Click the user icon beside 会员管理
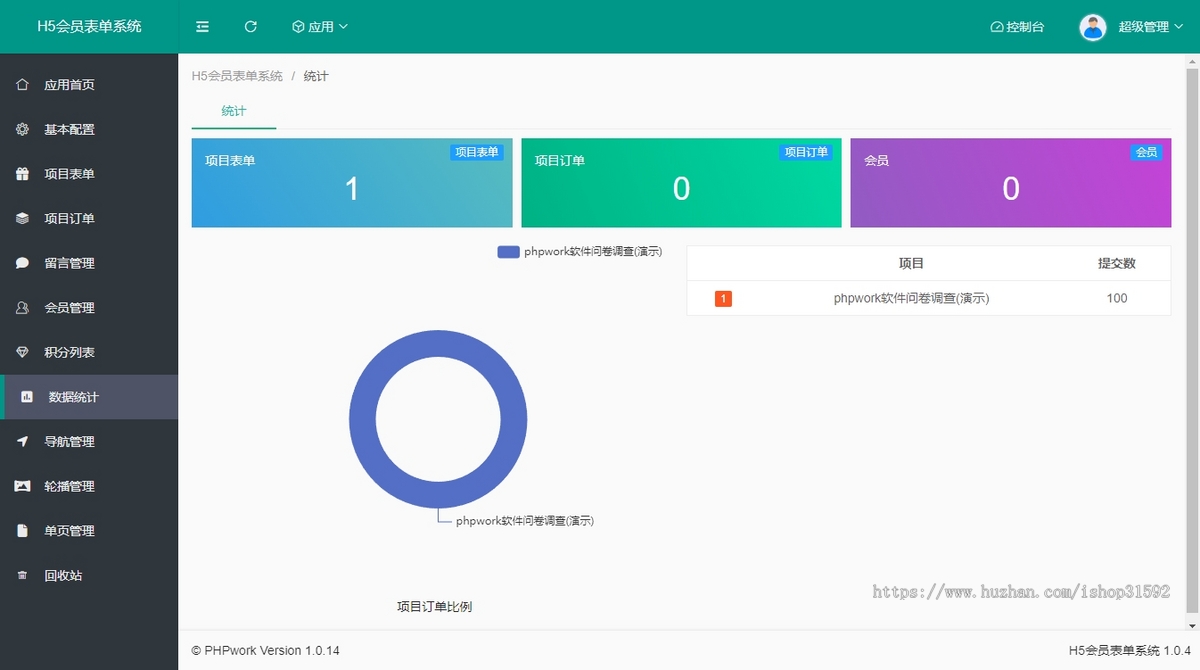This screenshot has height=670, width=1200. pyautogui.click(x=22, y=308)
